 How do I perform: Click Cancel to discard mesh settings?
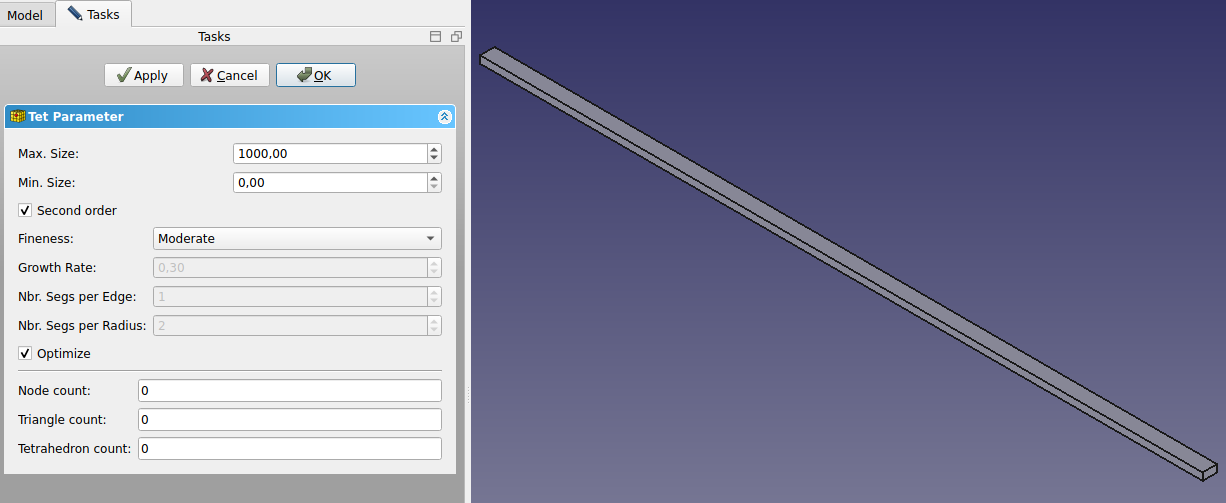(x=230, y=75)
